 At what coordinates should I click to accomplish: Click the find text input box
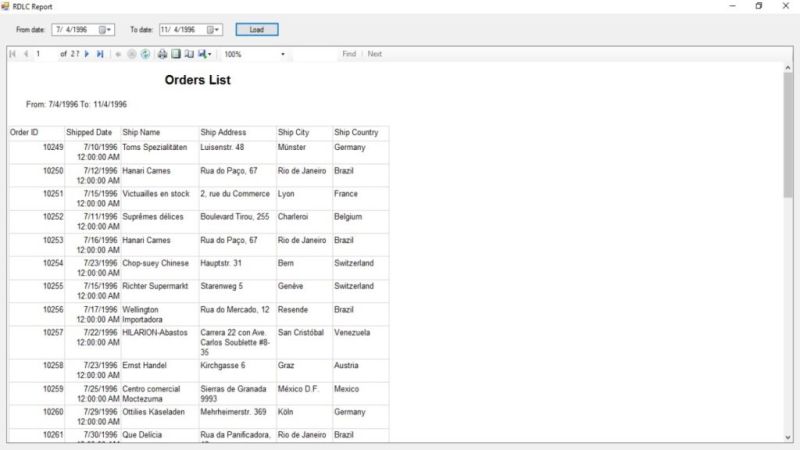pyautogui.click(x=314, y=54)
